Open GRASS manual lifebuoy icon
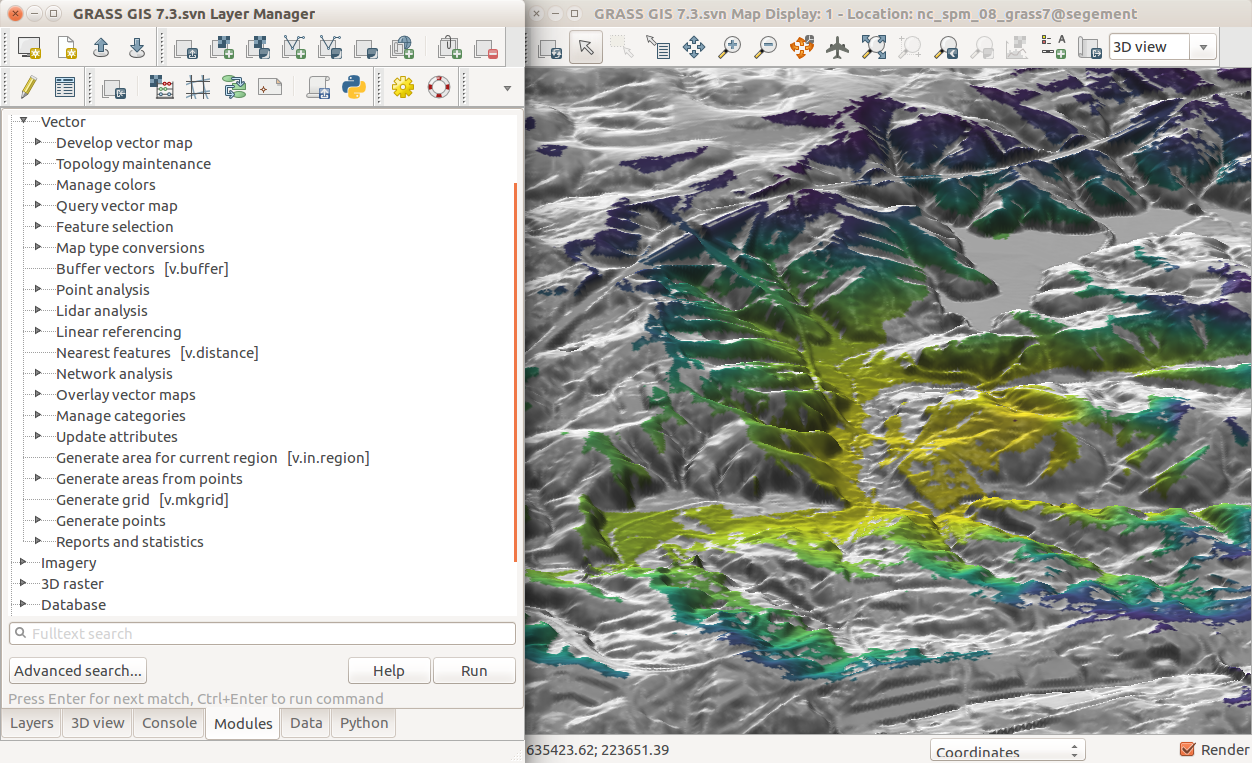 click(439, 87)
